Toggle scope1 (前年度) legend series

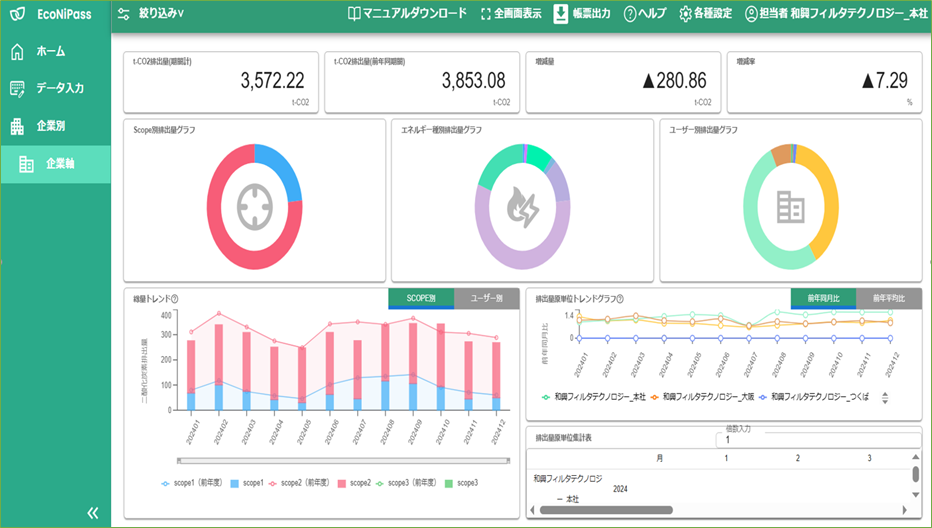(191, 483)
